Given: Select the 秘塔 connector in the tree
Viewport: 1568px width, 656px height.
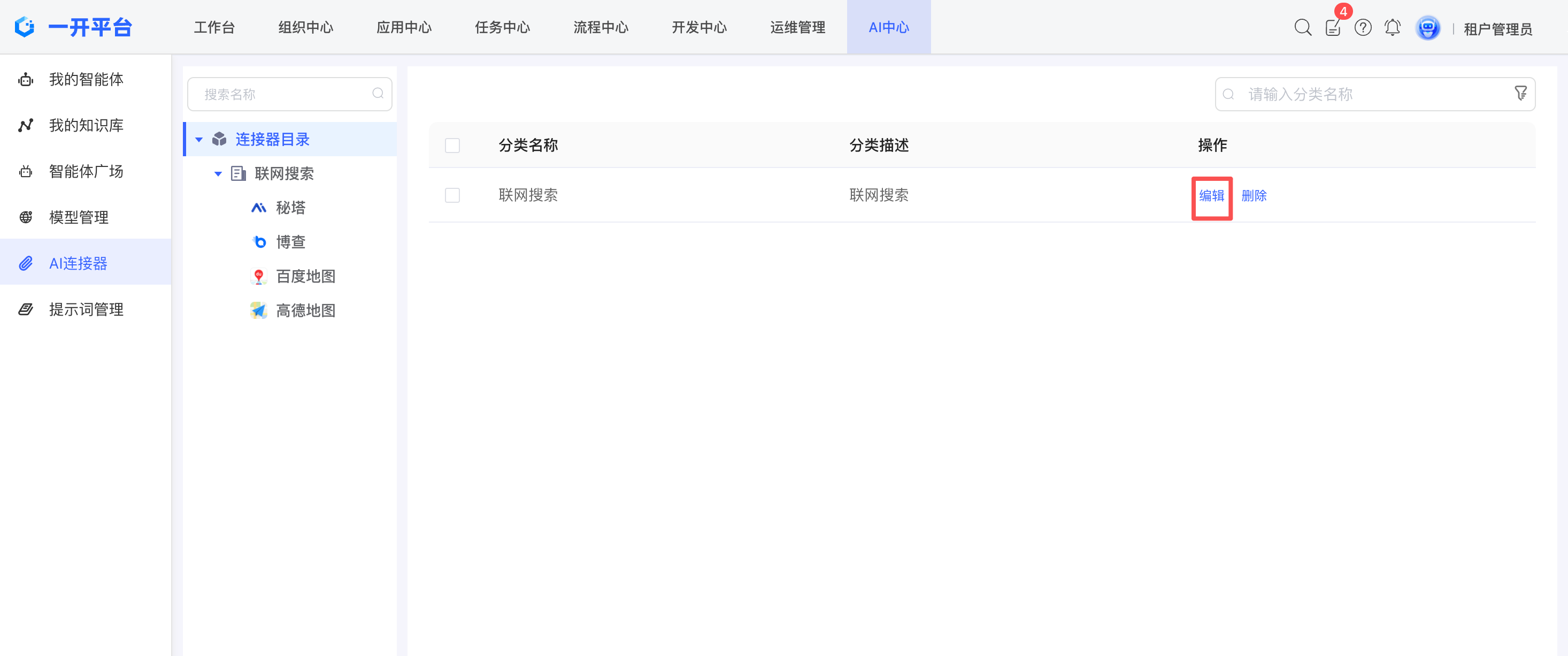Looking at the screenshot, I should (x=290, y=208).
